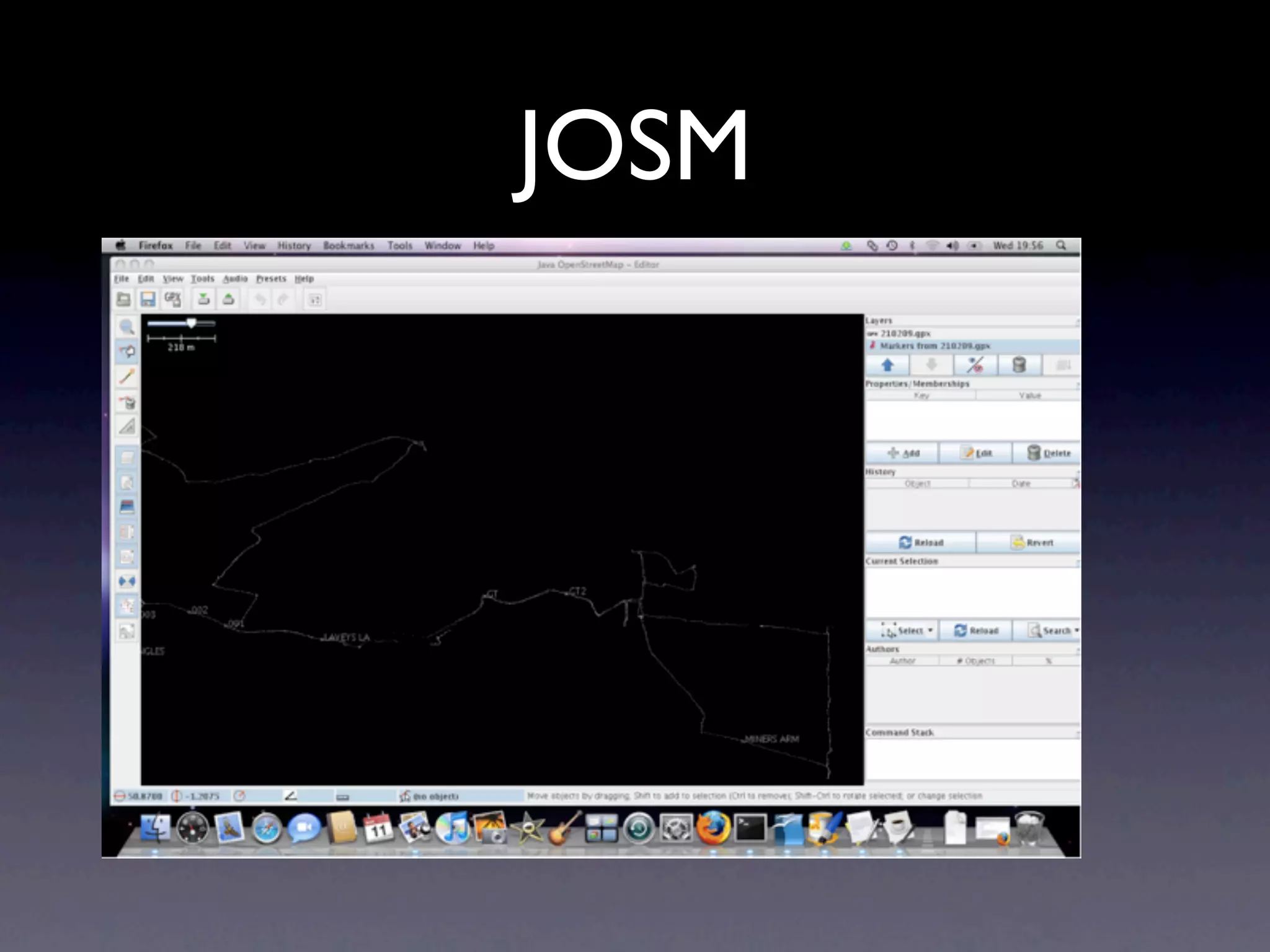
Task: Click the longitude icon in status bar
Action: (177, 796)
